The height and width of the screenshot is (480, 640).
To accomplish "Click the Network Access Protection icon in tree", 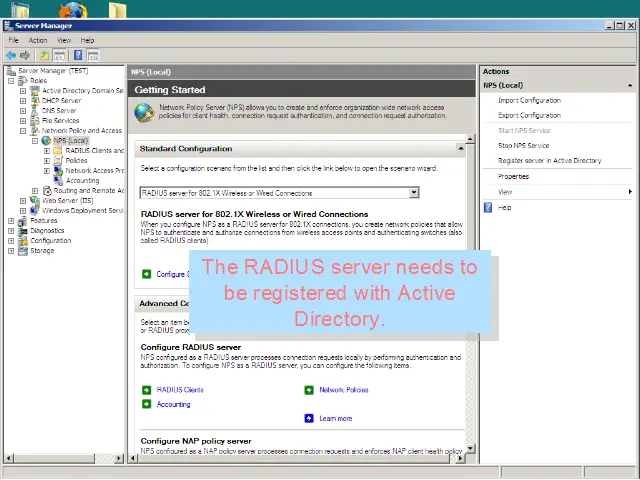I will (x=58, y=171).
